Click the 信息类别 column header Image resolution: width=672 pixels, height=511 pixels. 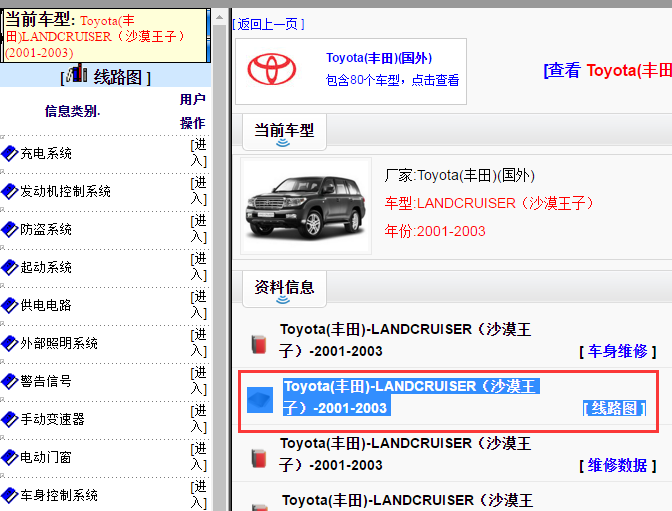tap(72, 111)
